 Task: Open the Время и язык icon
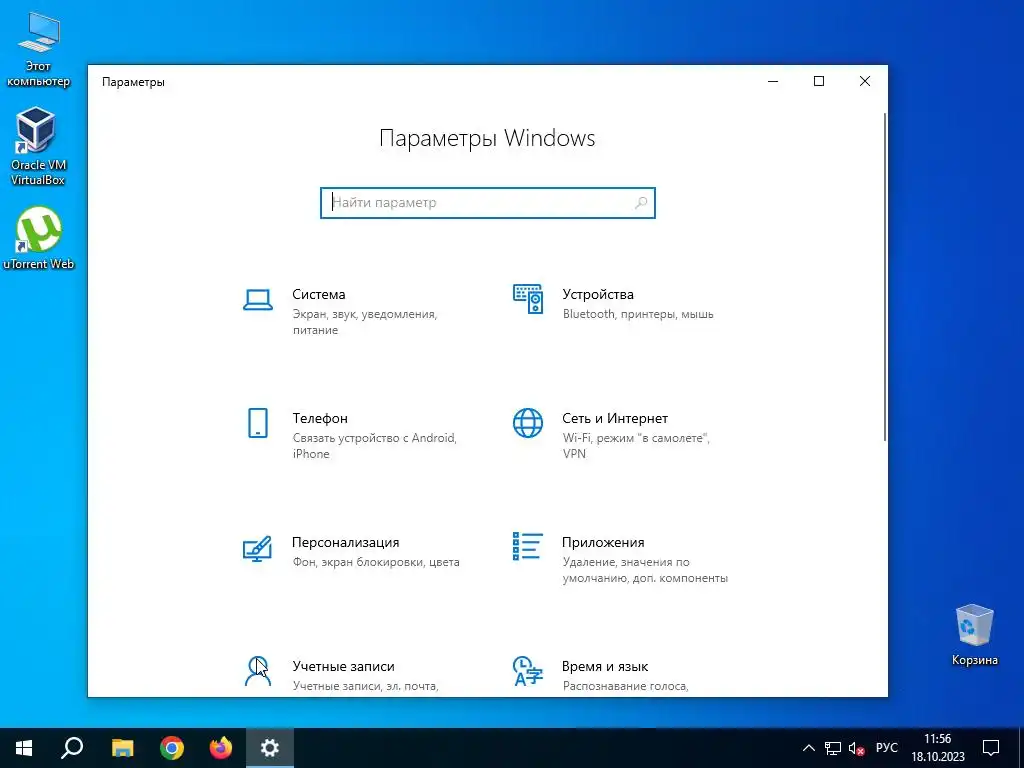coord(528,671)
